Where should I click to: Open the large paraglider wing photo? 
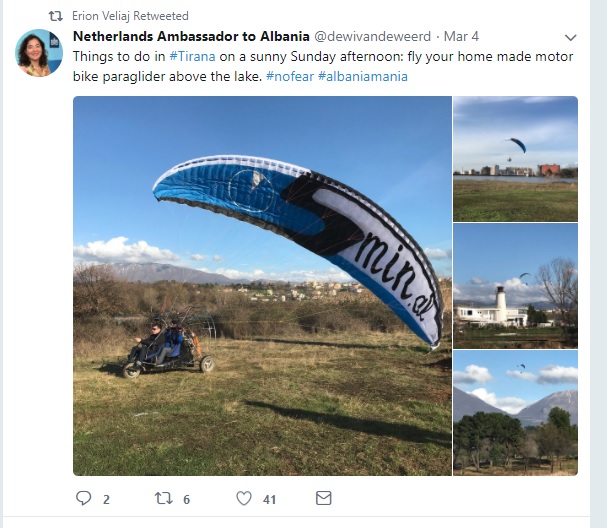tap(262, 286)
